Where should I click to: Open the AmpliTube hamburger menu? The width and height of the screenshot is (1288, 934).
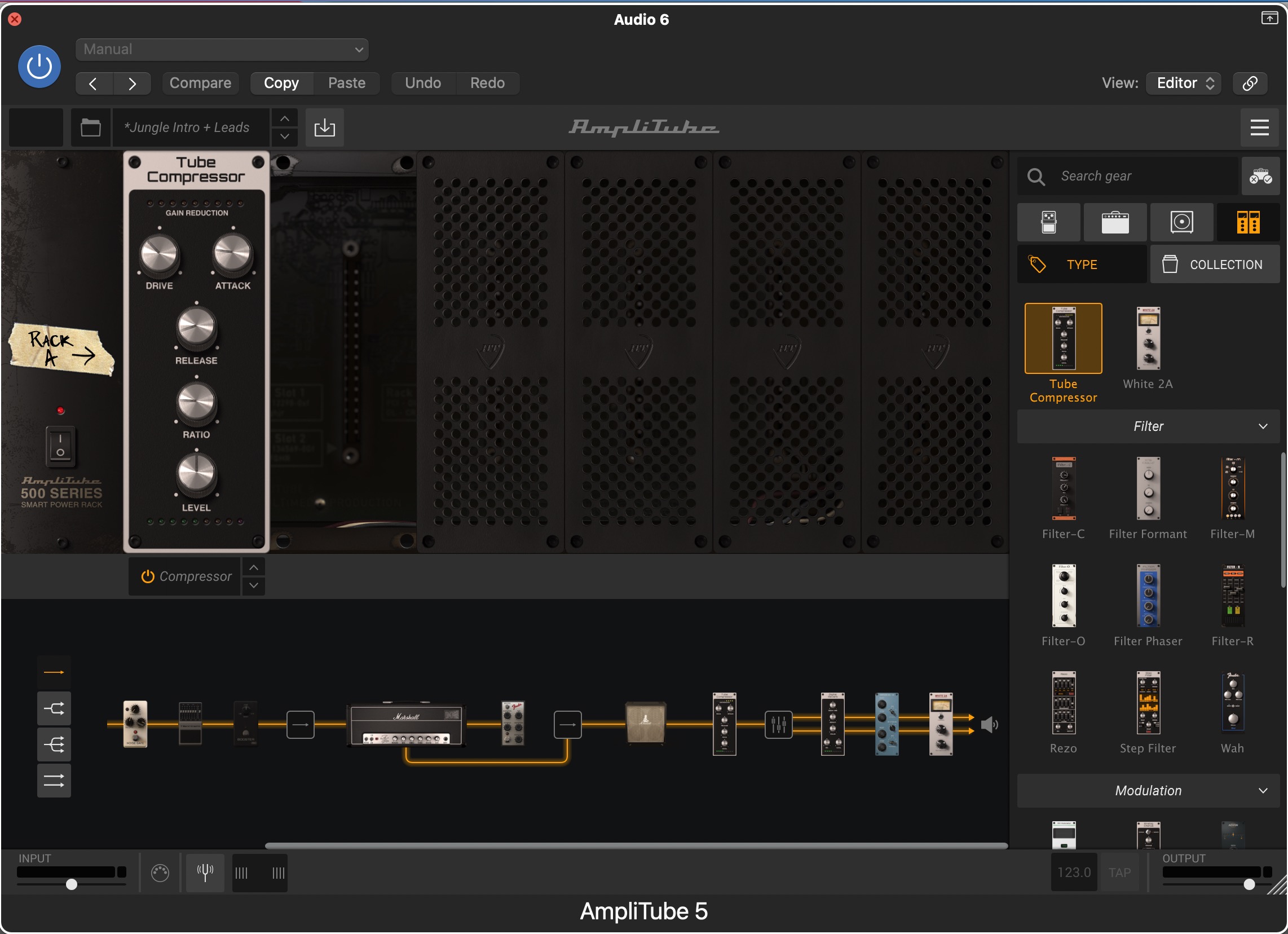(x=1259, y=127)
